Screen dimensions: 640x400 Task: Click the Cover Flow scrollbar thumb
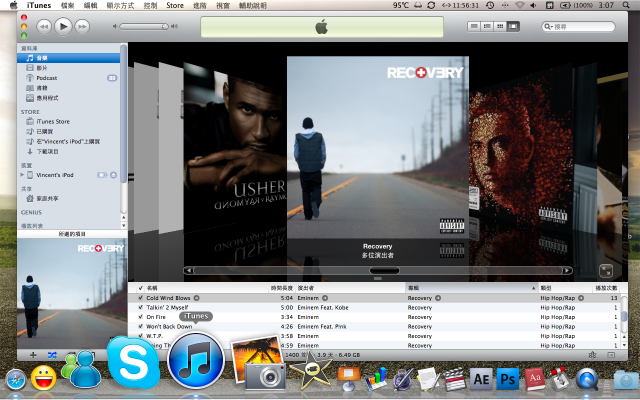[384, 270]
